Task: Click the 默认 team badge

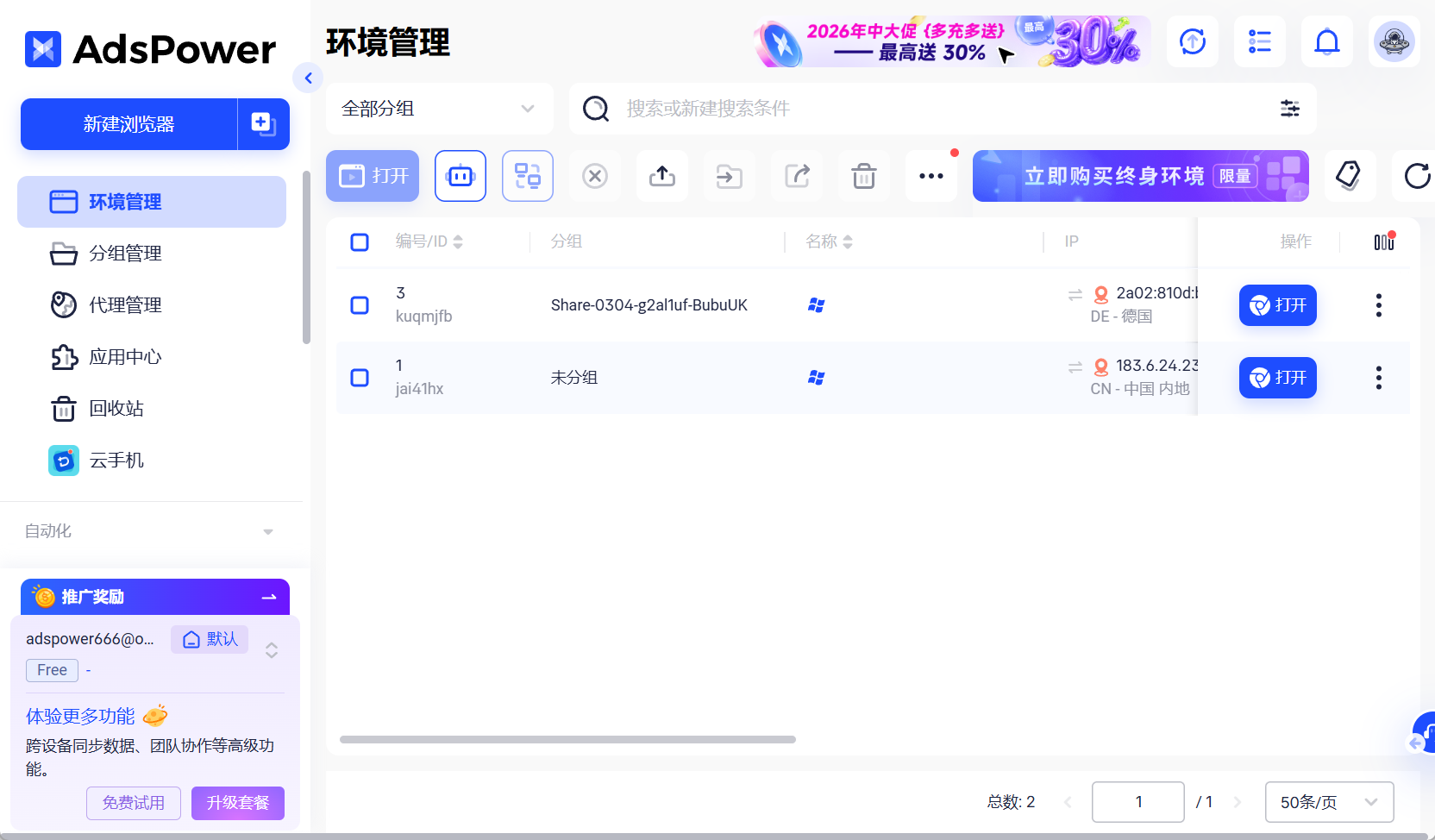Action: coord(210,639)
